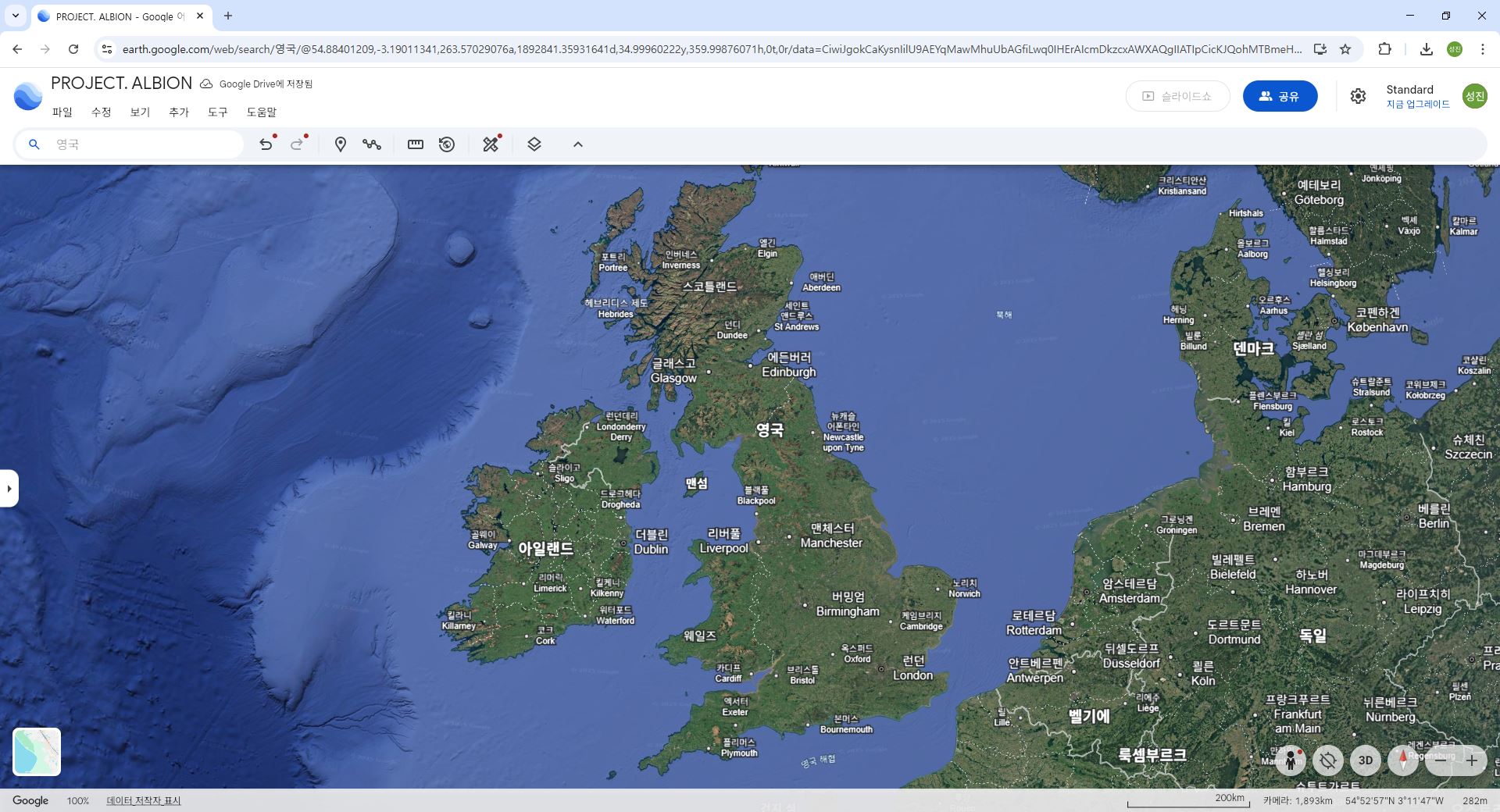Click the compass to reset north
The width and height of the screenshot is (1500, 812).
[x=1403, y=760]
